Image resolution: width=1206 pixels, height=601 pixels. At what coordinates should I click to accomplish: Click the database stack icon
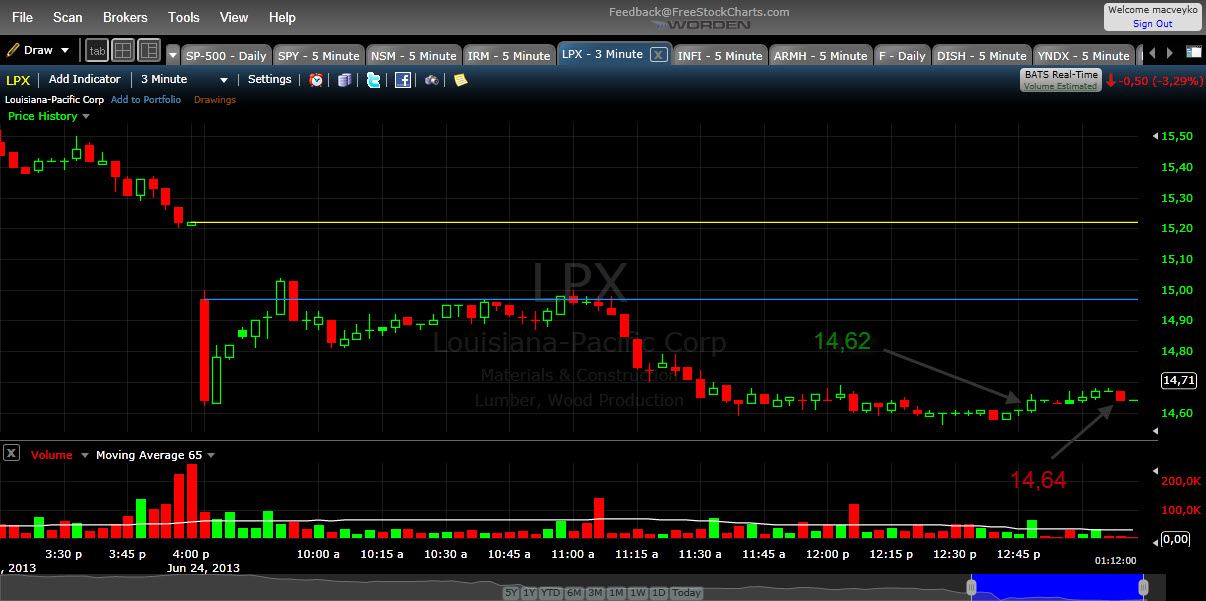[x=344, y=80]
